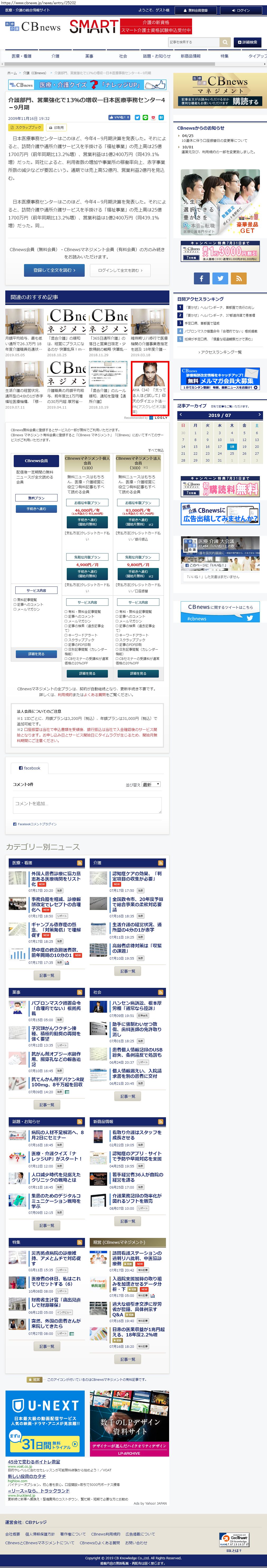Click Twitter bird icon beside #cbnews
Image resolution: width=267 pixels, height=1568 pixels.
[249, 618]
